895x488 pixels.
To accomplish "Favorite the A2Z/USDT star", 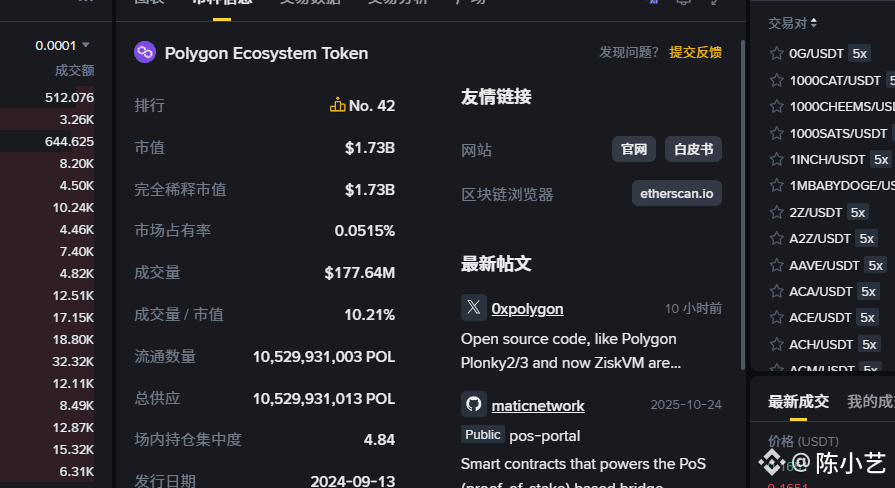I will coord(776,239).
